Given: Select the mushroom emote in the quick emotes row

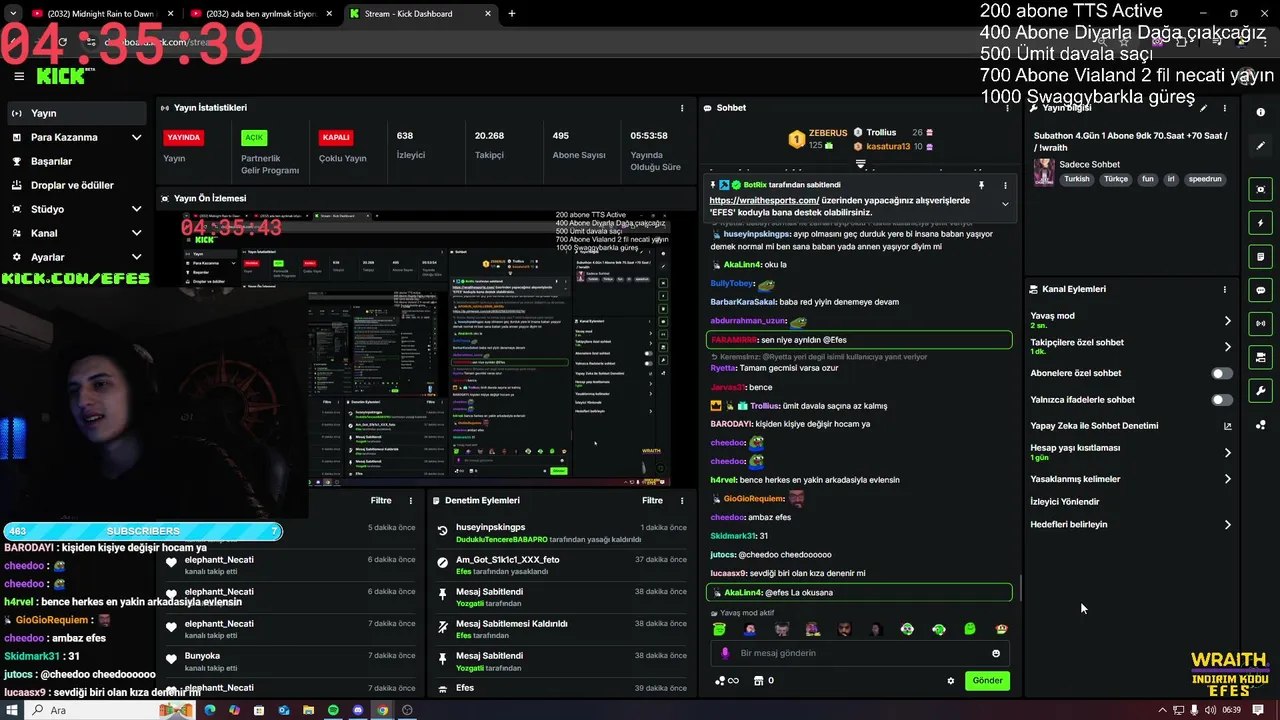Looking at the screenshot, I should [x=1001, y=629].
